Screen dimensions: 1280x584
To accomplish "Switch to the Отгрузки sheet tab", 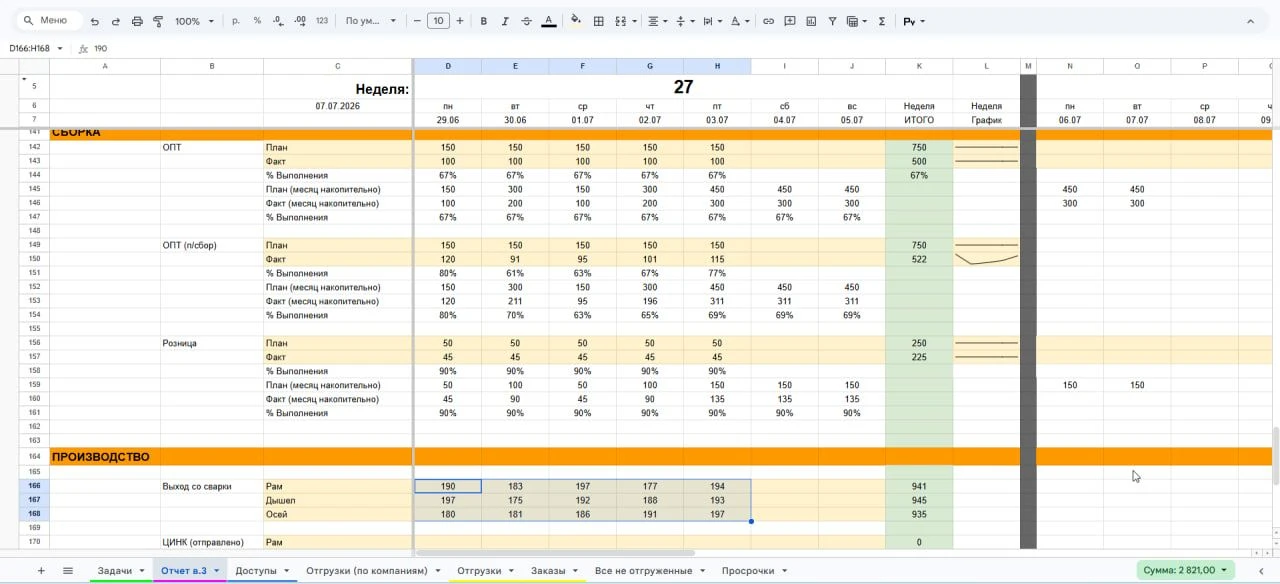I will 485,571.
